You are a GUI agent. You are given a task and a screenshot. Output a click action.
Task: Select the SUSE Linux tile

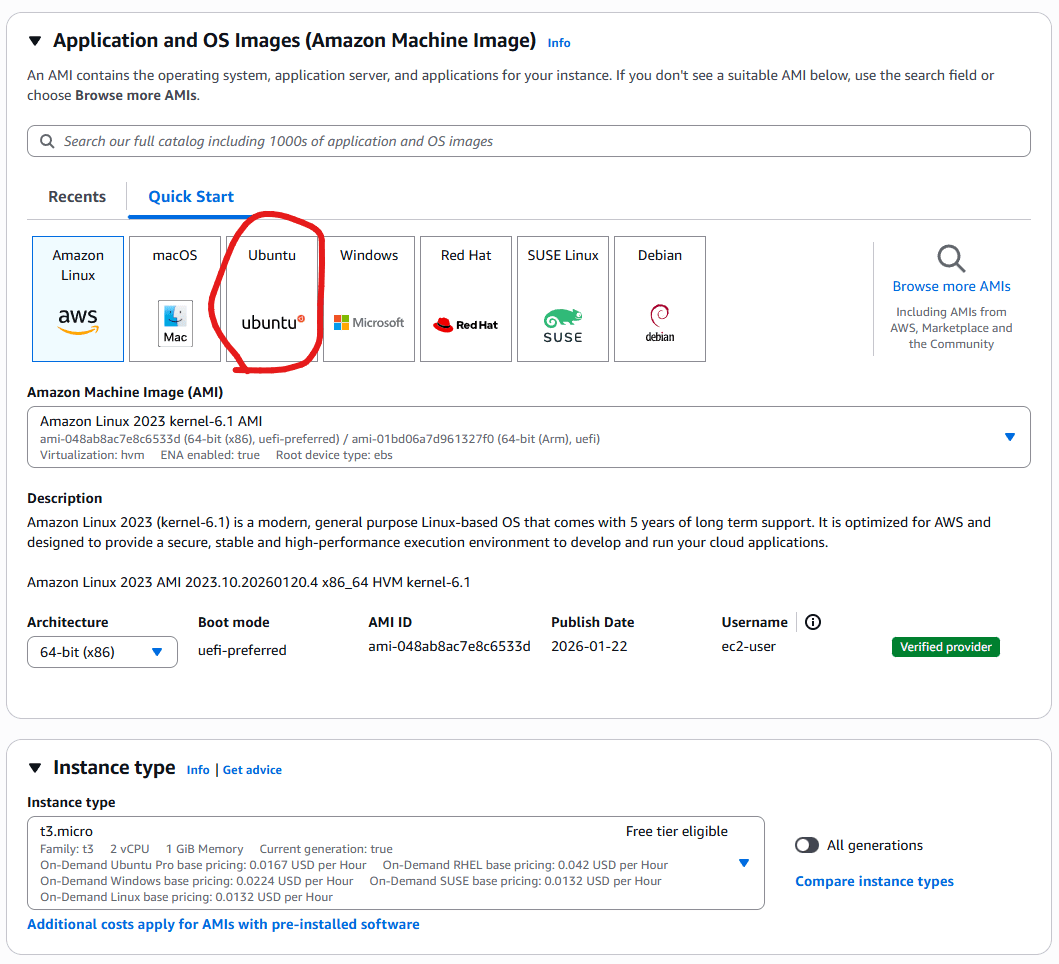coord(563,299)
